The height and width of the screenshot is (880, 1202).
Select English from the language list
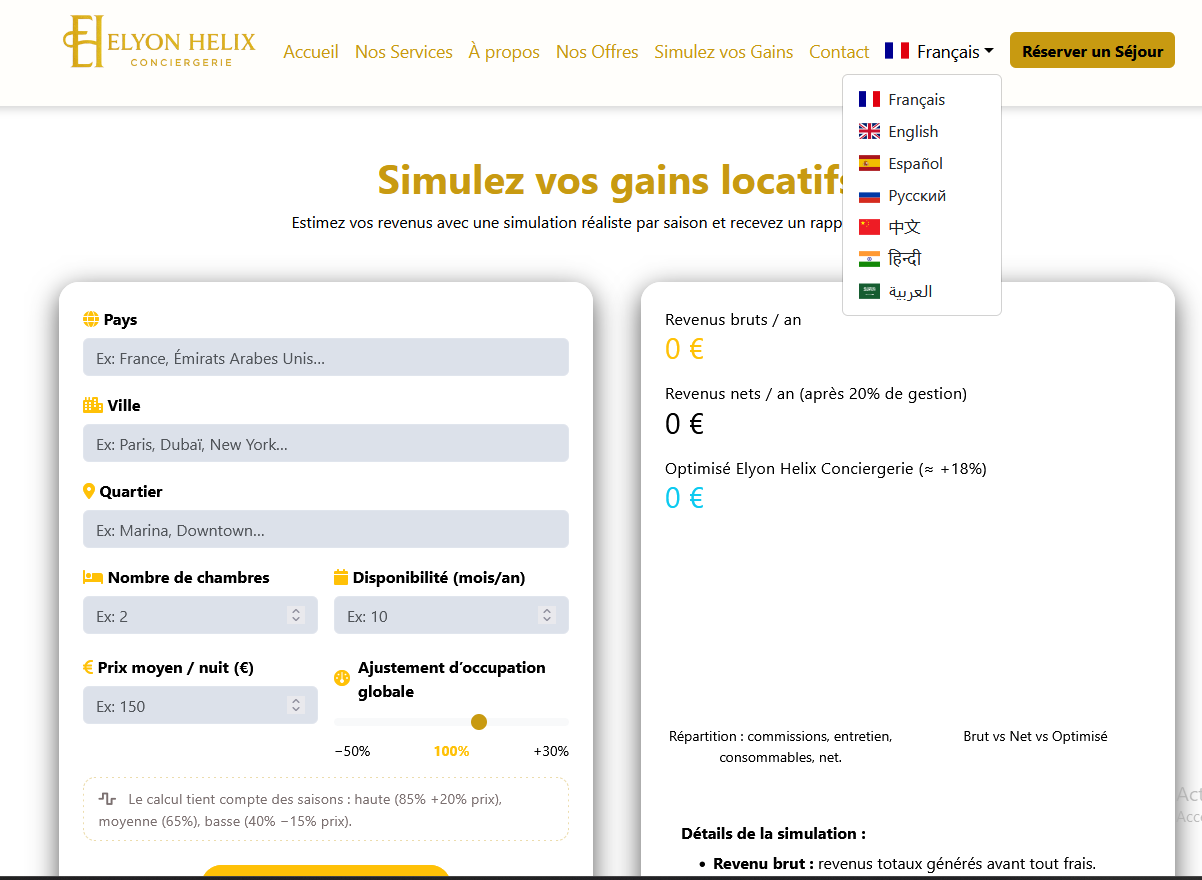(913, 132)
